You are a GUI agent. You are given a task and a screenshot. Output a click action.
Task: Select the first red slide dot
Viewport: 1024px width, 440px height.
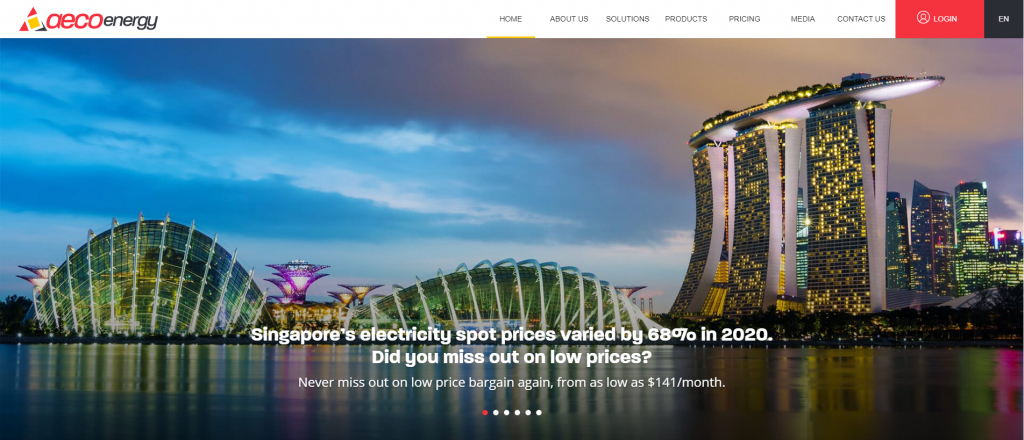pos(485,413)
